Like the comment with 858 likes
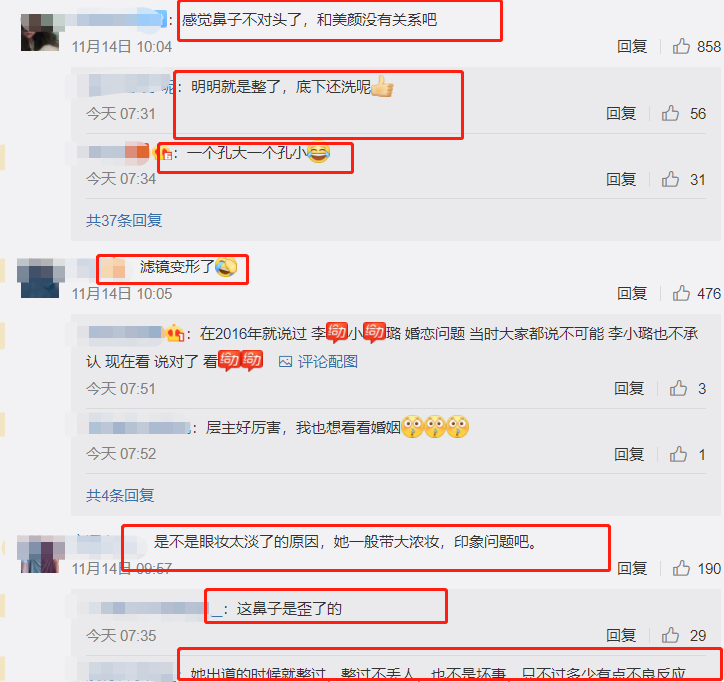 point(681,46)
